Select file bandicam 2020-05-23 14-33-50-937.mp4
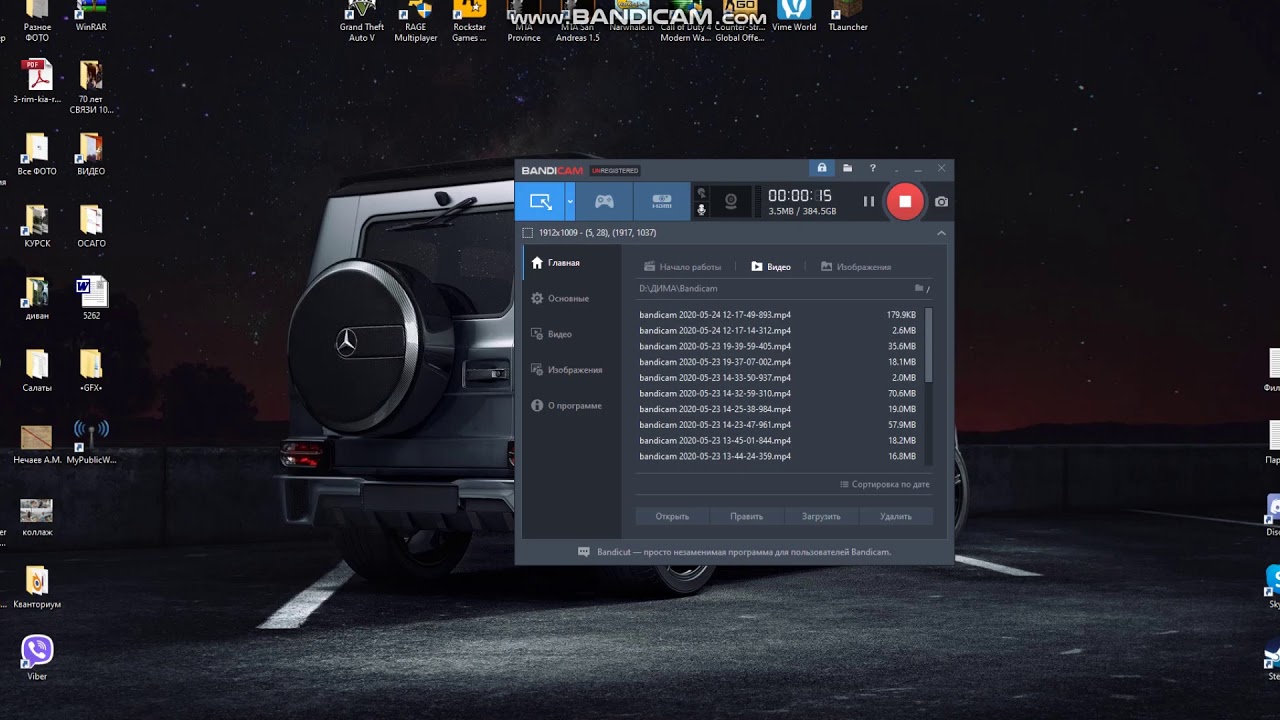Screen dimensions: 1280x720 779,378
